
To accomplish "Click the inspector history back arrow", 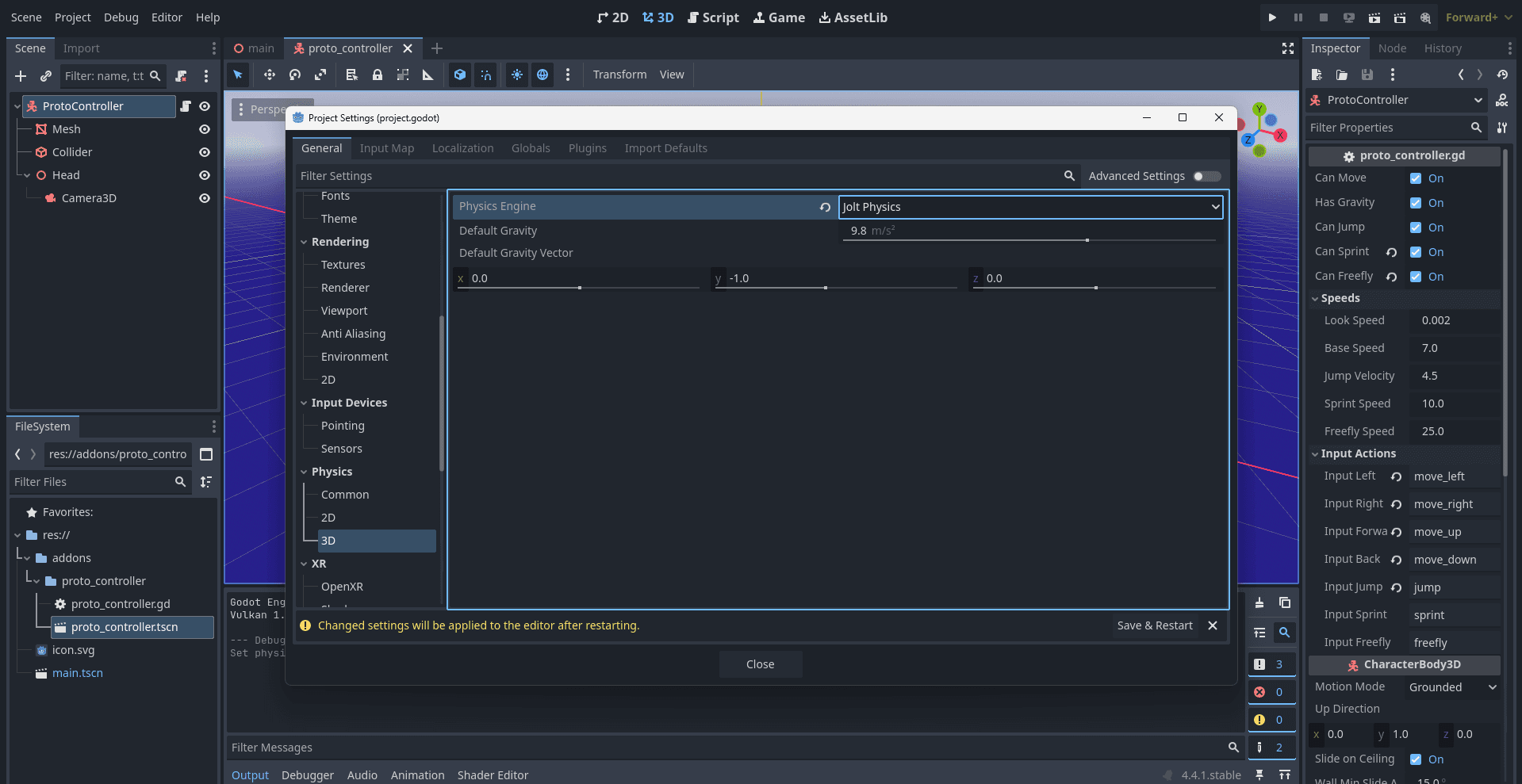I will (x=1461, y=75).
